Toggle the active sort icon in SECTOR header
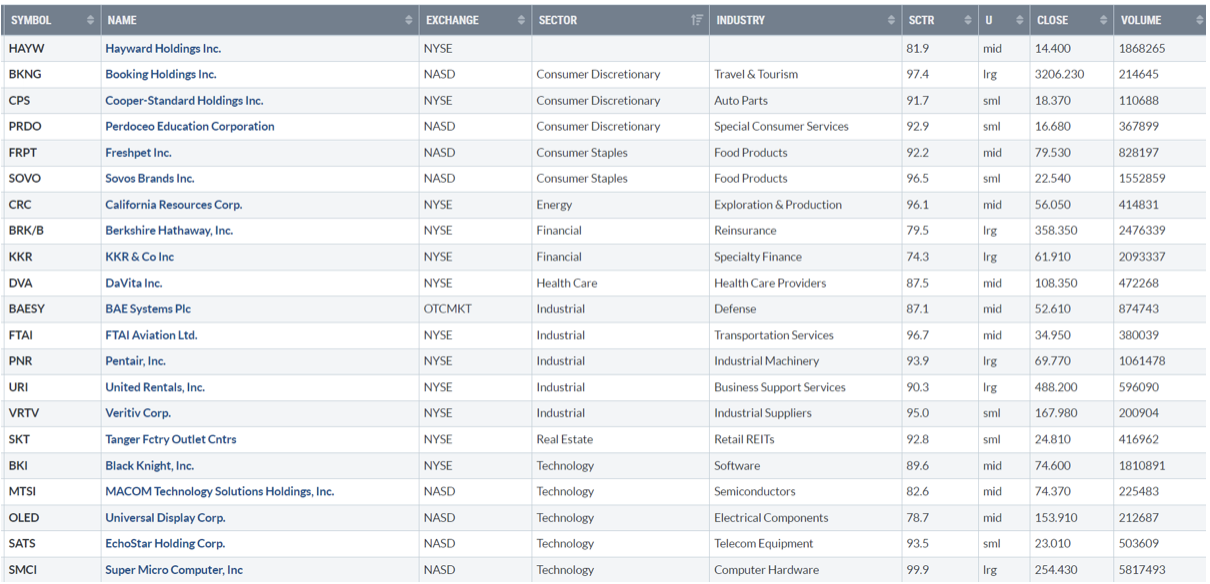The width and height of the screenshot is (1210, 584). click(x=697, y=20)
